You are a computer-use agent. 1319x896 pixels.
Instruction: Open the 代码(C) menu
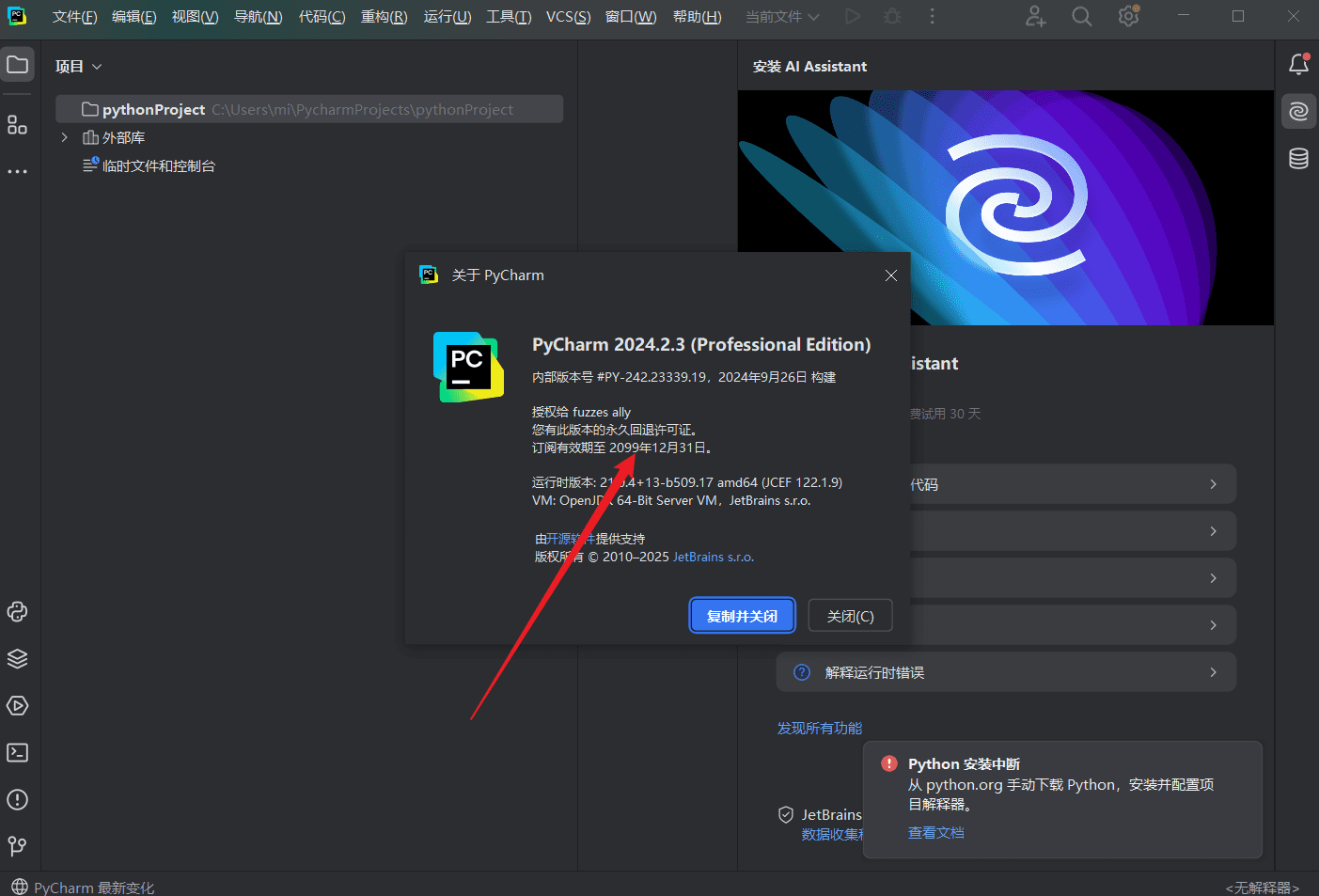[x=322, y=17]
